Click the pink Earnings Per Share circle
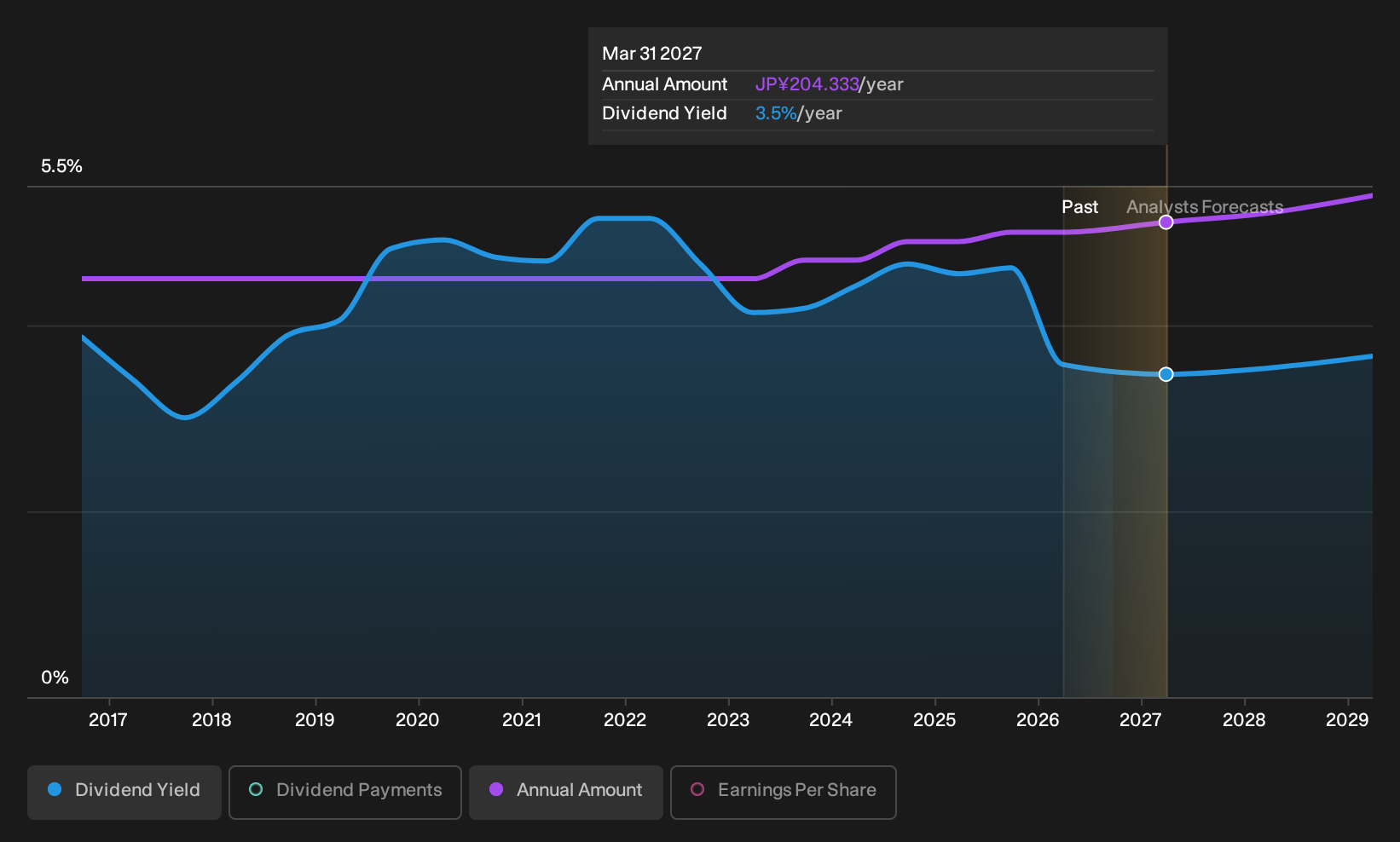Viewport: 1400px width, 842px height. coord(697,789)
